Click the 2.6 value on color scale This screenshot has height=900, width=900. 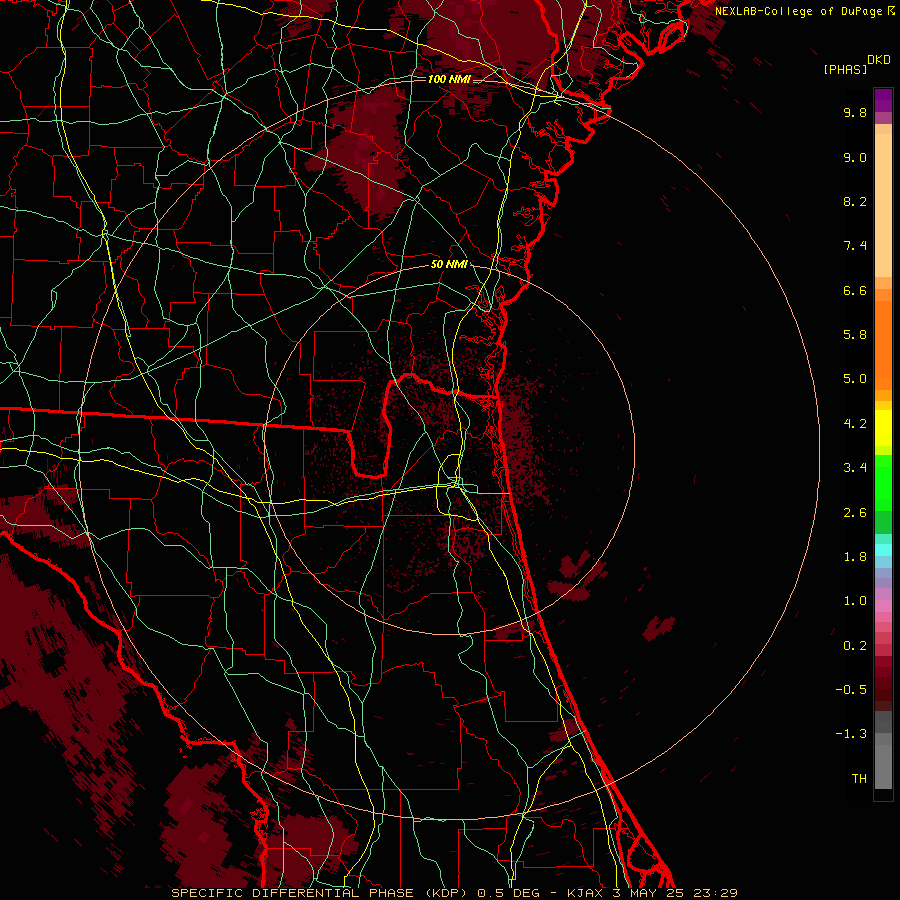pos(855,513)
